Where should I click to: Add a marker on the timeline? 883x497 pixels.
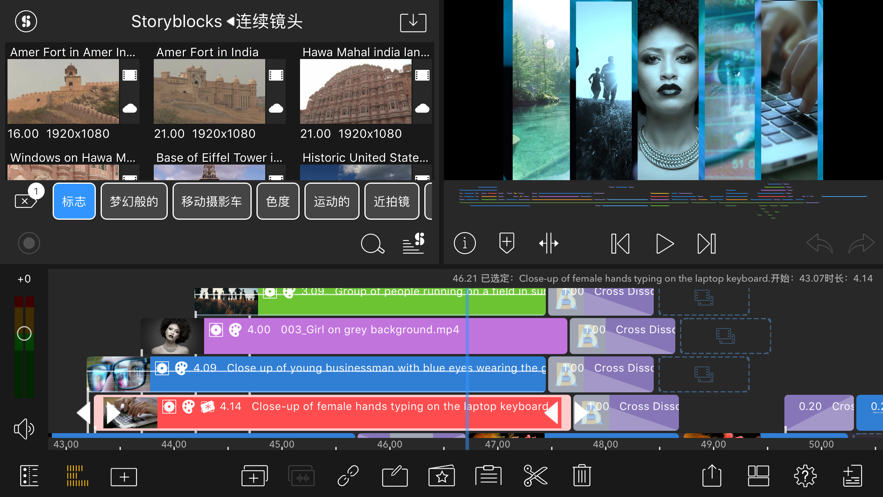coord(507,243)
